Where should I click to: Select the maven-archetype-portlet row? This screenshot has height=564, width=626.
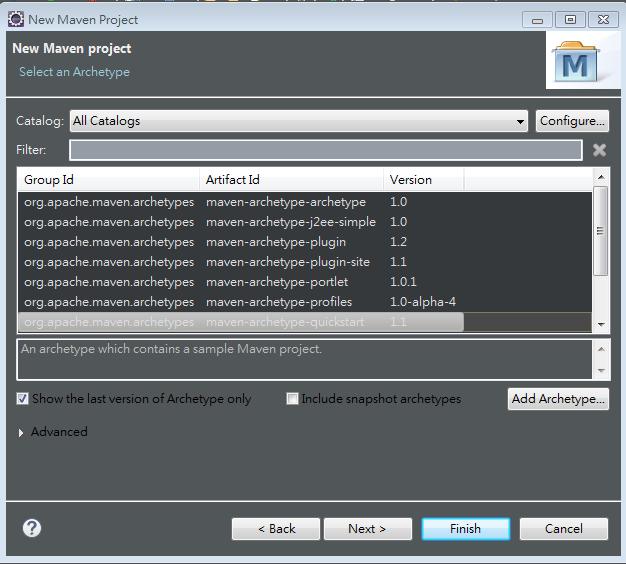(305, 282)
